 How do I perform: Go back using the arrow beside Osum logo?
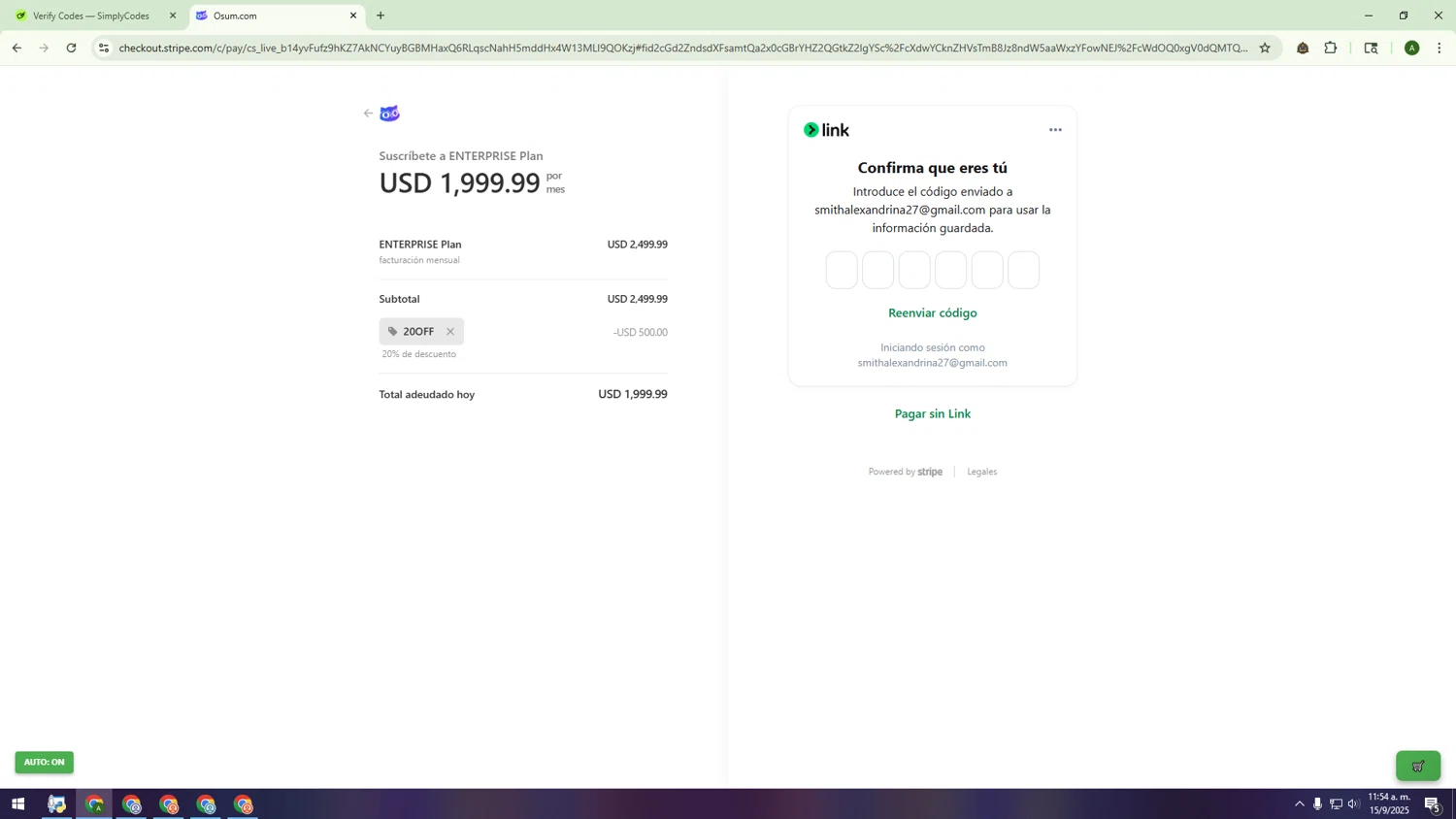(368, 114)
